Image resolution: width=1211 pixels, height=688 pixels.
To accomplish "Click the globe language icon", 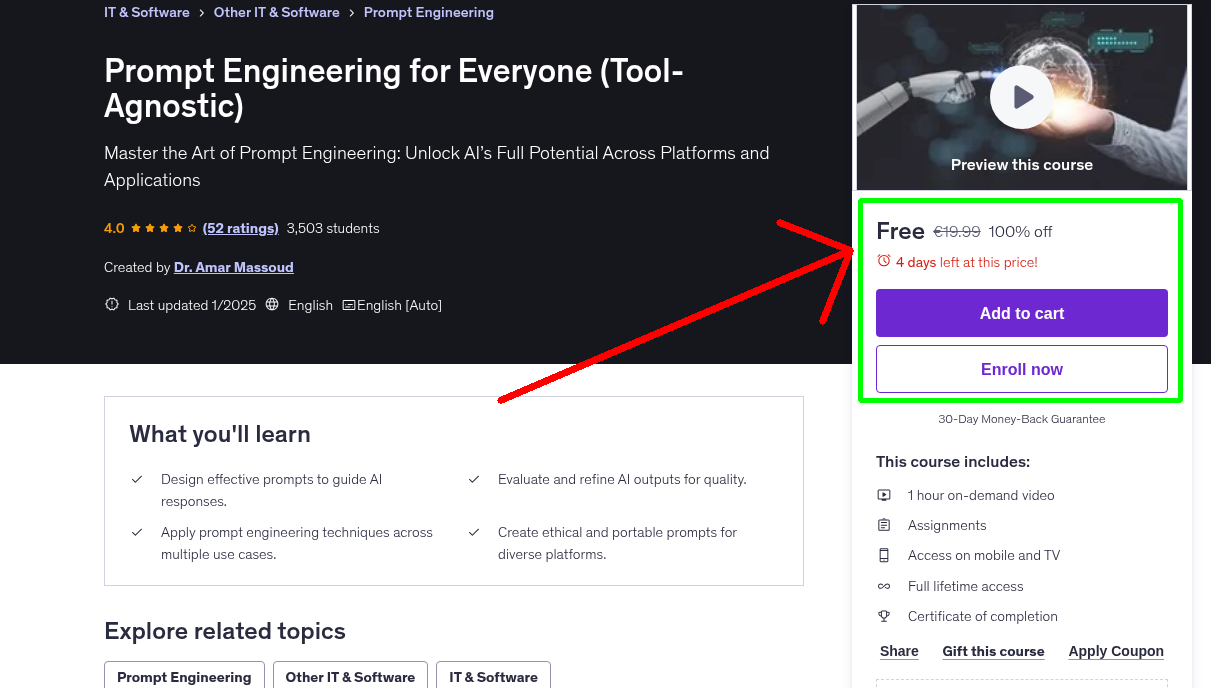I will pos(272,305).
